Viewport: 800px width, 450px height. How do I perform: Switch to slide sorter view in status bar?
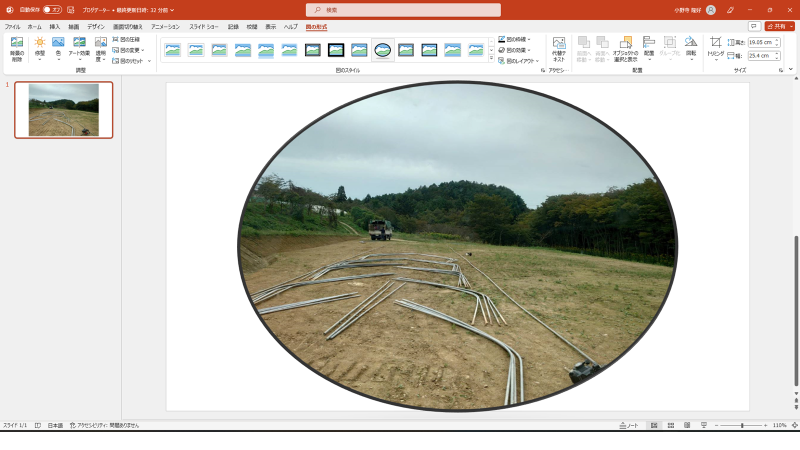pyautogui.click(x=671, y=425)
